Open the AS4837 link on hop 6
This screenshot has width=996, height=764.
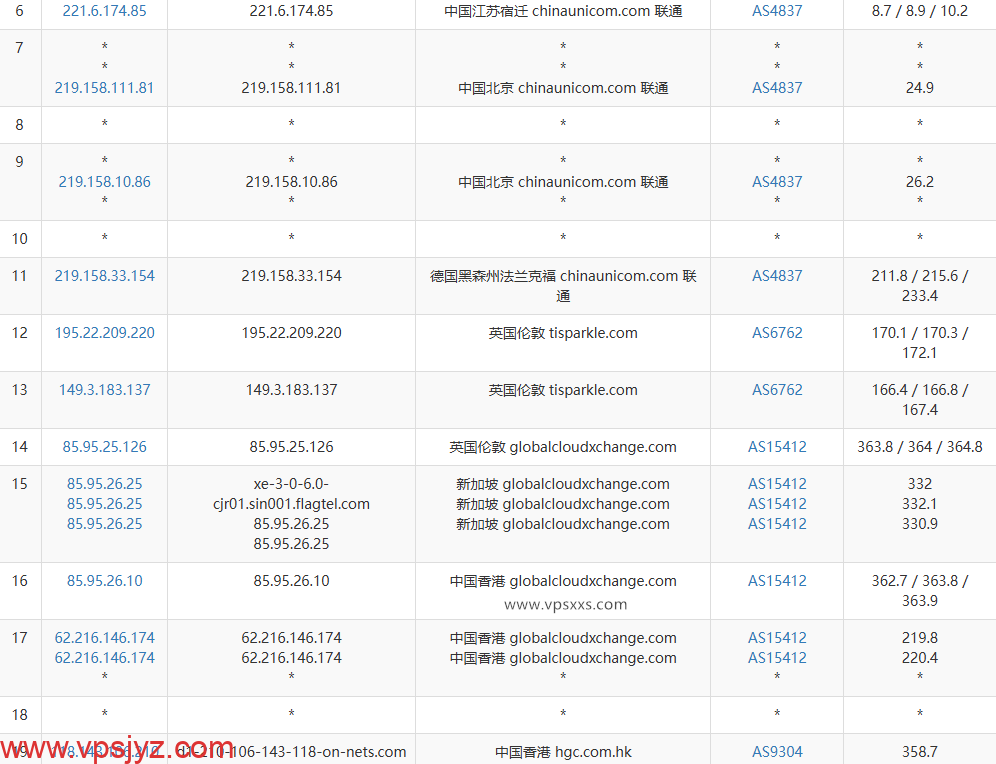(x=777, y=11)
